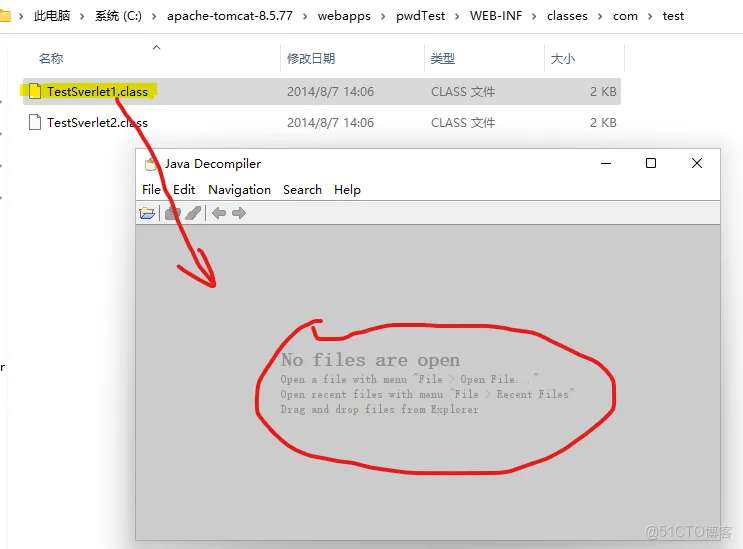743x549 pixels.
Task: Click CLASS 文件 type of TestSverlet2.class
Action: (463, 123)
